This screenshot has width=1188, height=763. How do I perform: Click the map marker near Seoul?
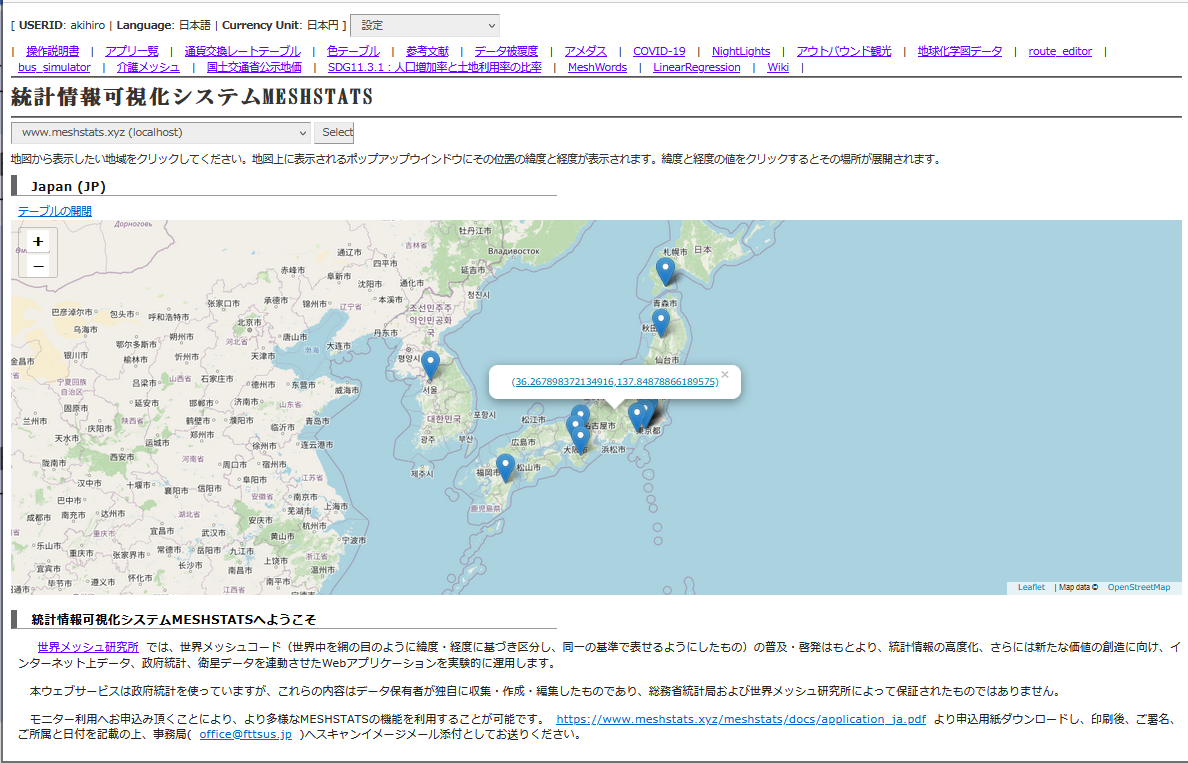tap(430, 364)
